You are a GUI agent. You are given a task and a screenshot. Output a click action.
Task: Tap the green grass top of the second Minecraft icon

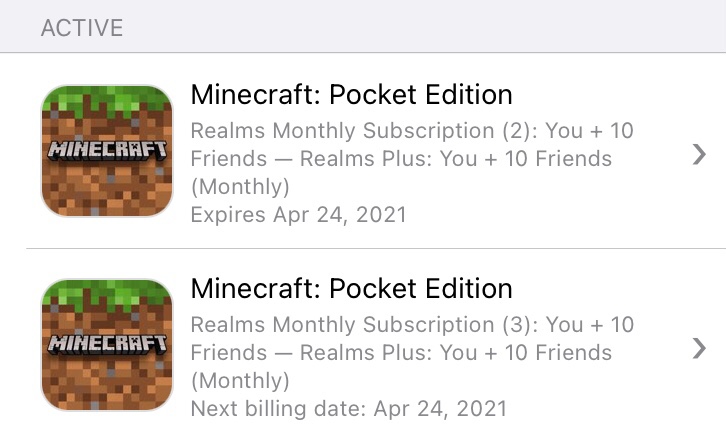tap(107, 292)
